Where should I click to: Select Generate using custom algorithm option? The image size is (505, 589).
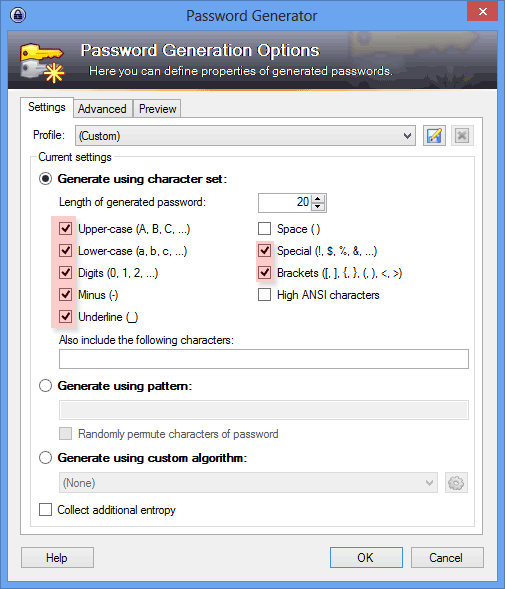[x=45, y=458]
